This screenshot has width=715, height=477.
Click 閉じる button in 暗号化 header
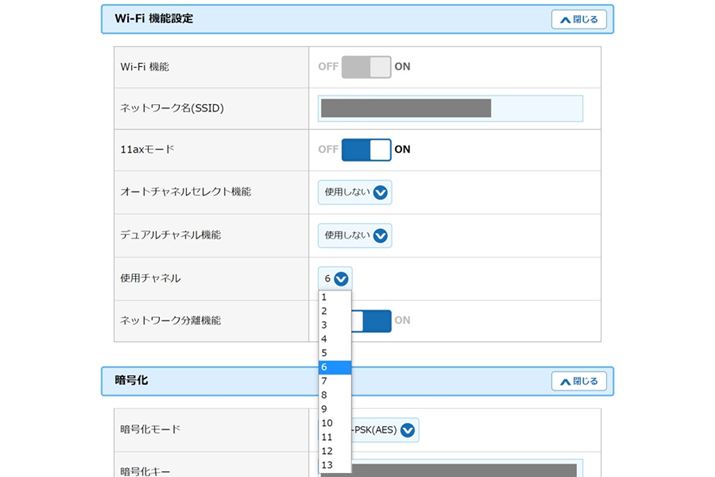point(578,381)
